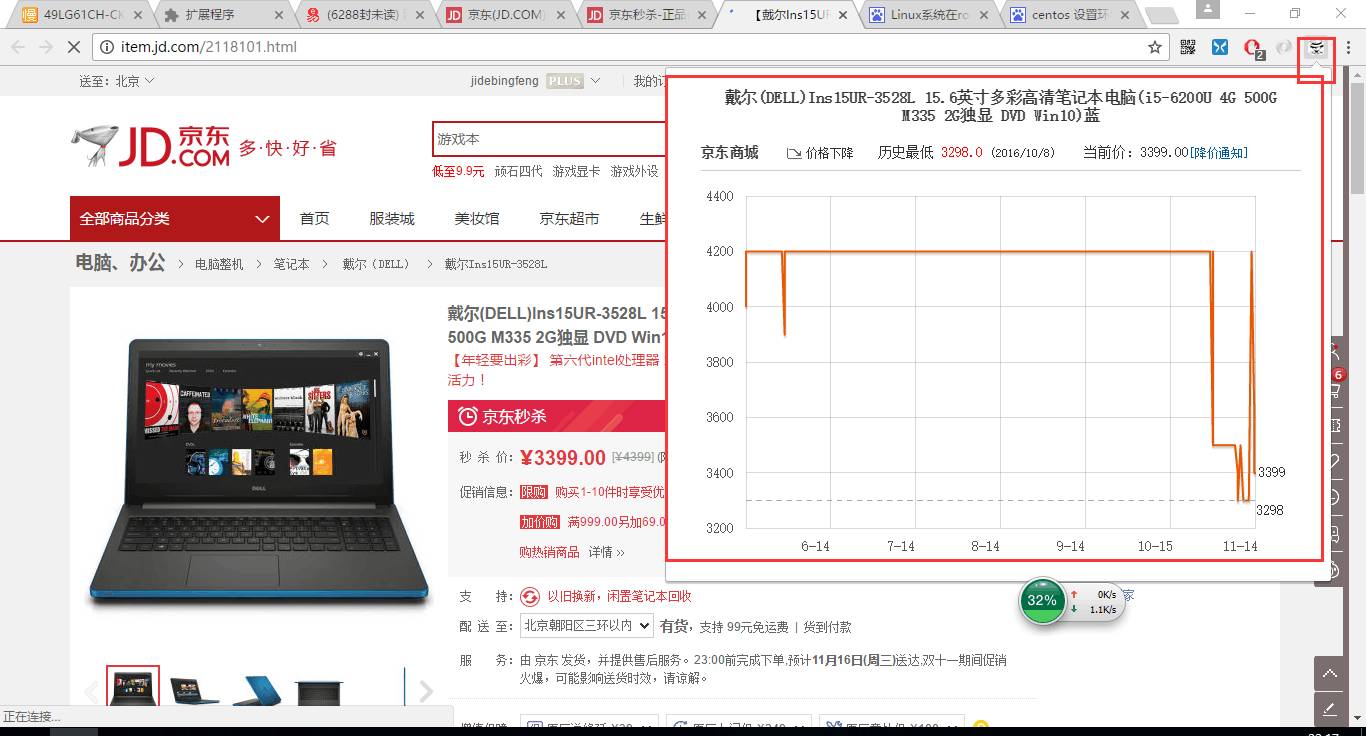Click the feedback pencil icon
The image size is (1366, 736).
click(x=1330, y=709)
